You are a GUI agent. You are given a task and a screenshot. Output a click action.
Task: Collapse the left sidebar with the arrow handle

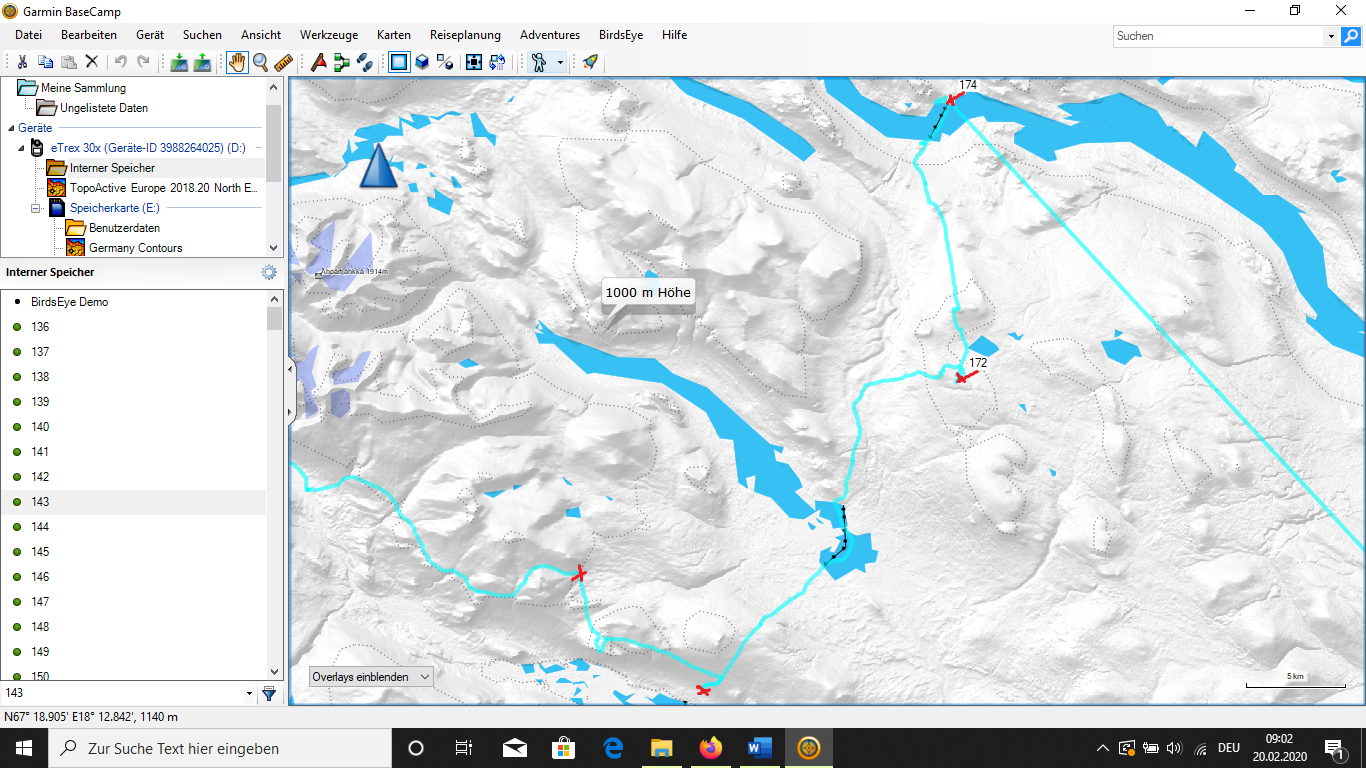tap(289, 369)
